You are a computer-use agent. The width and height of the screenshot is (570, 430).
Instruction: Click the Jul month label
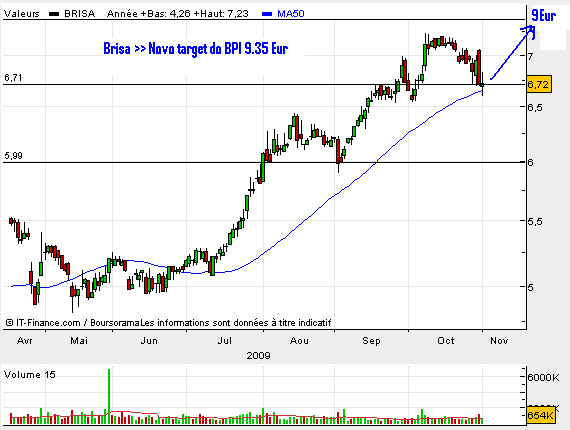coord(225,341)
